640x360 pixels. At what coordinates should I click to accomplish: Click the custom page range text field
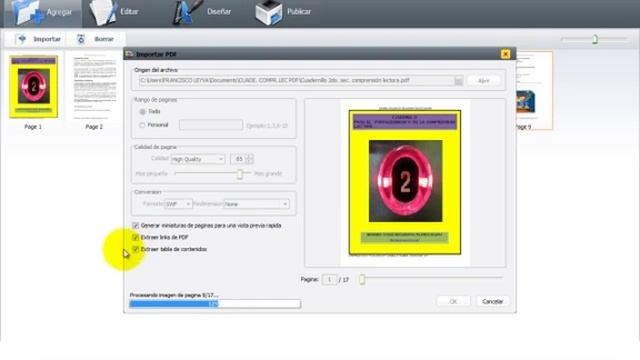(211, 125)
